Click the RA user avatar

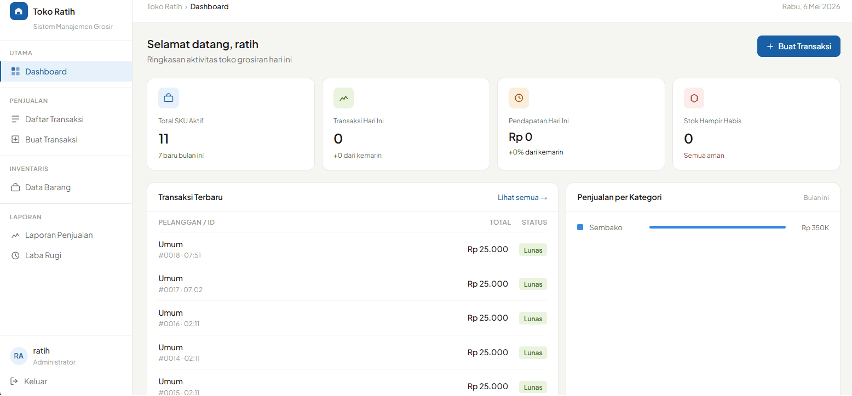click(18, 356)
